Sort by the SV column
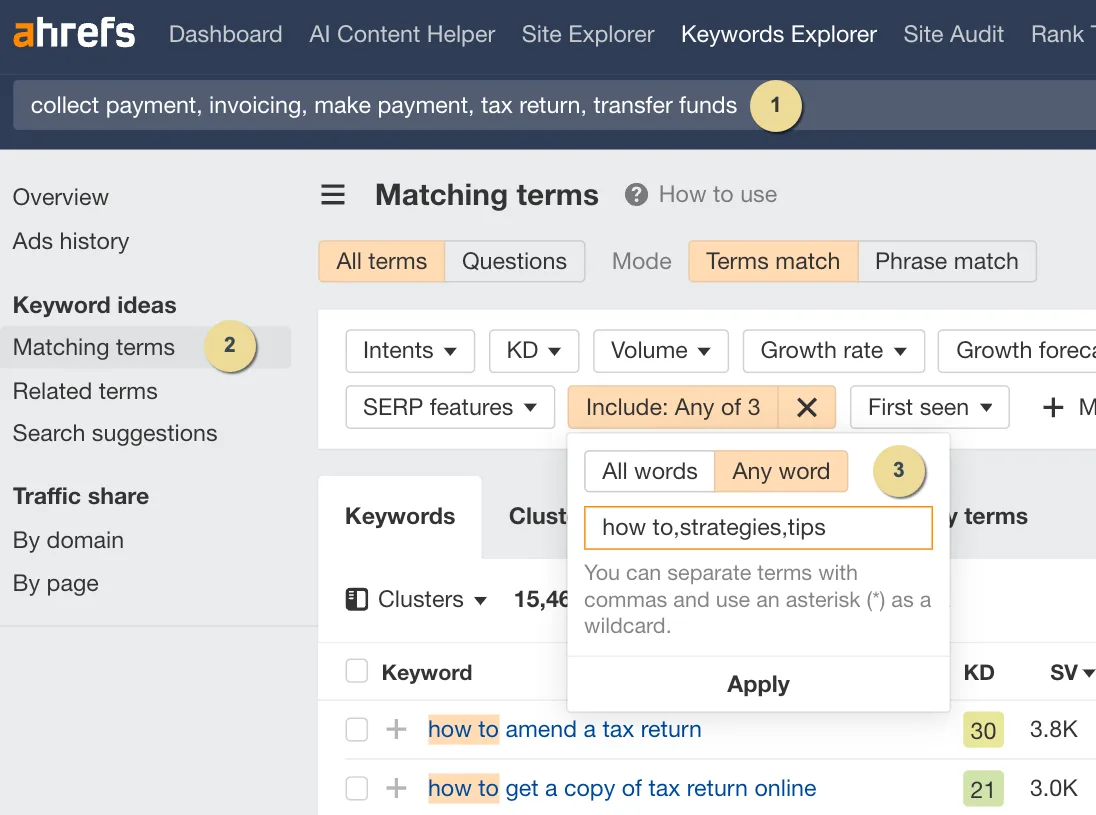Screen dimensions: 1096x815 coord(1072,672)
